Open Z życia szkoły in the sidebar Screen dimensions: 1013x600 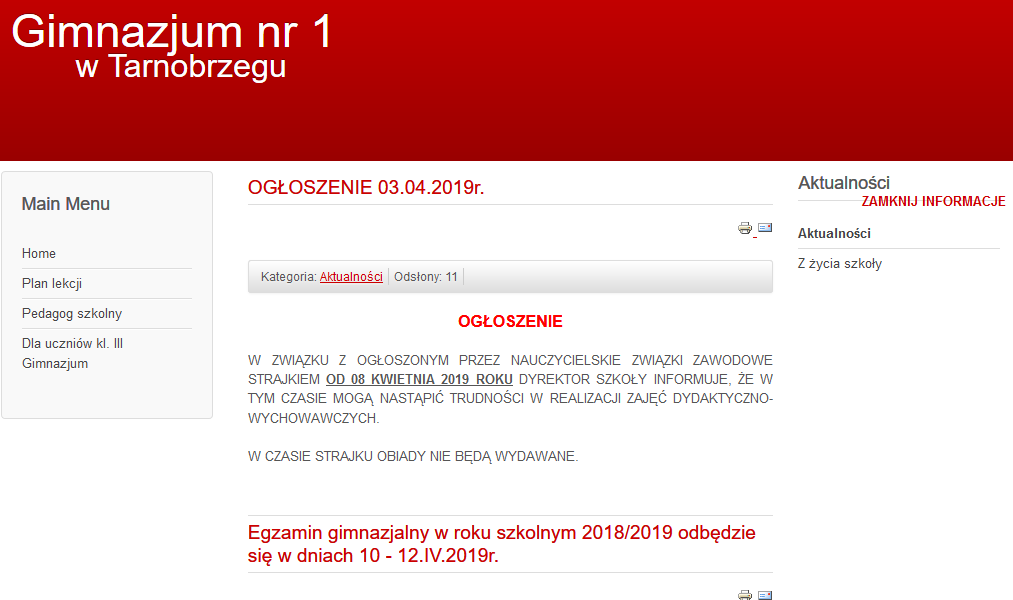[839, 264]
